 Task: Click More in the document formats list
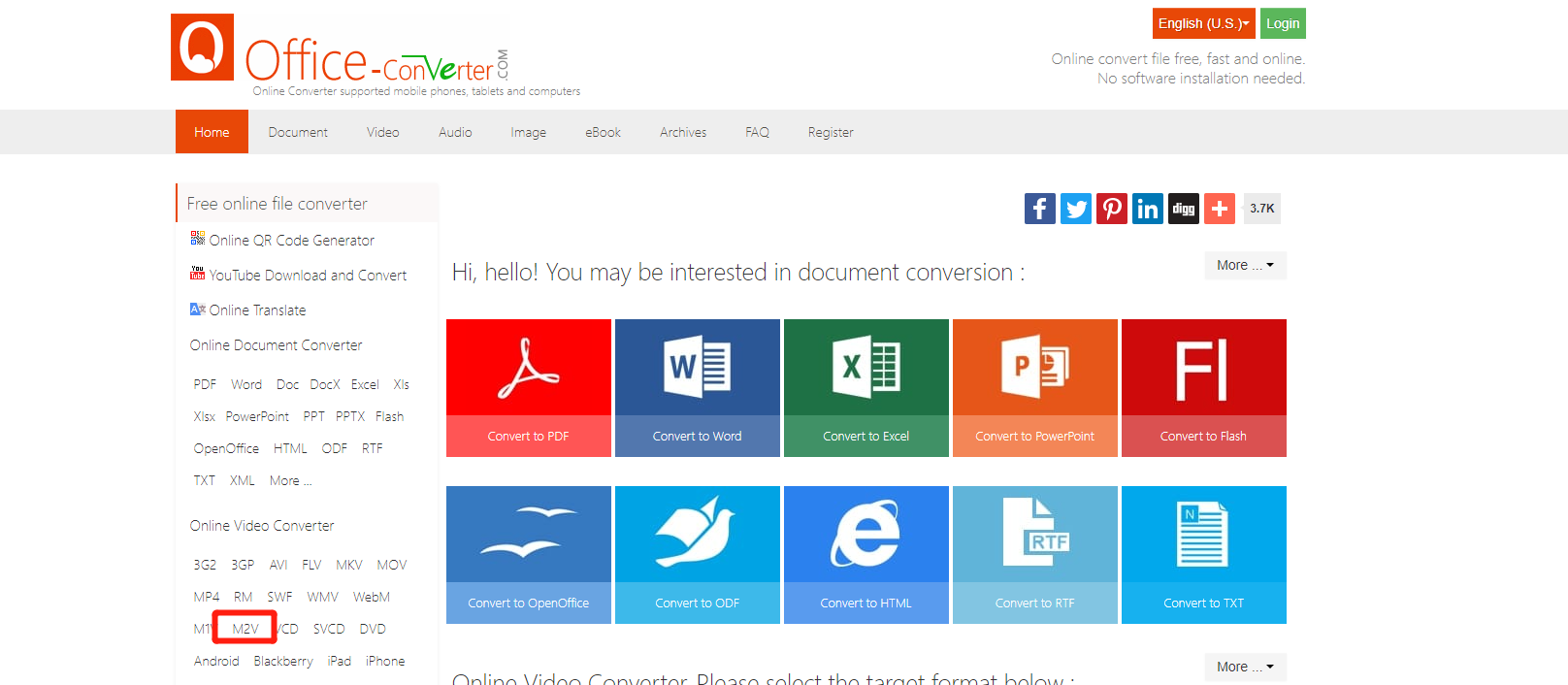coord(290,480)
